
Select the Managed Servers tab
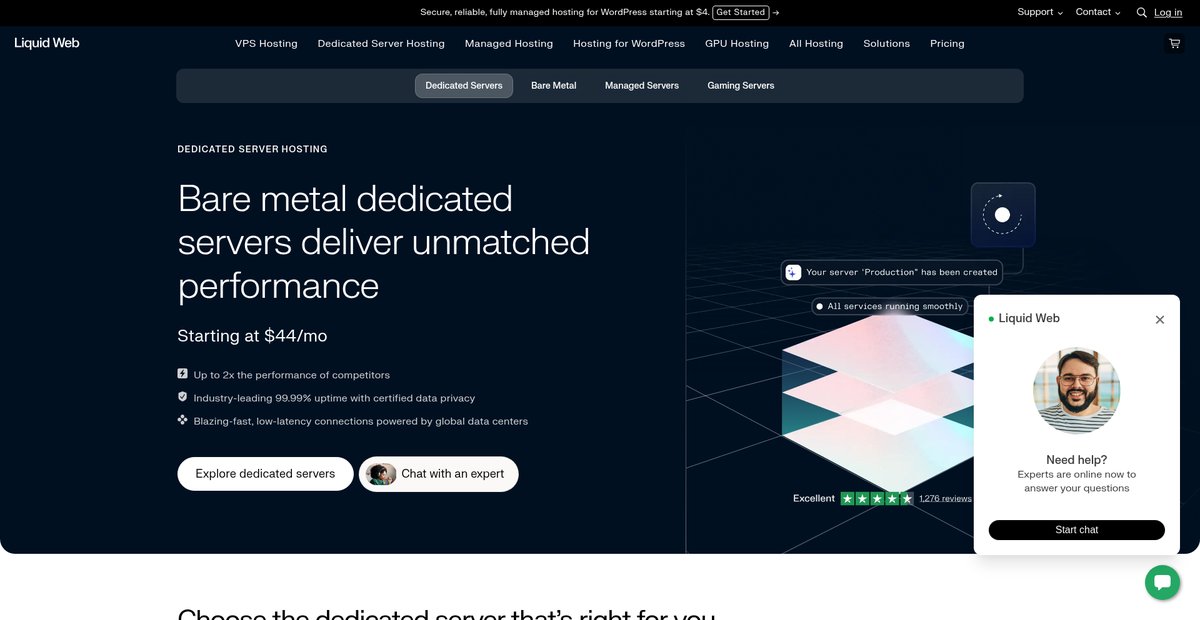tap(642, 86)
